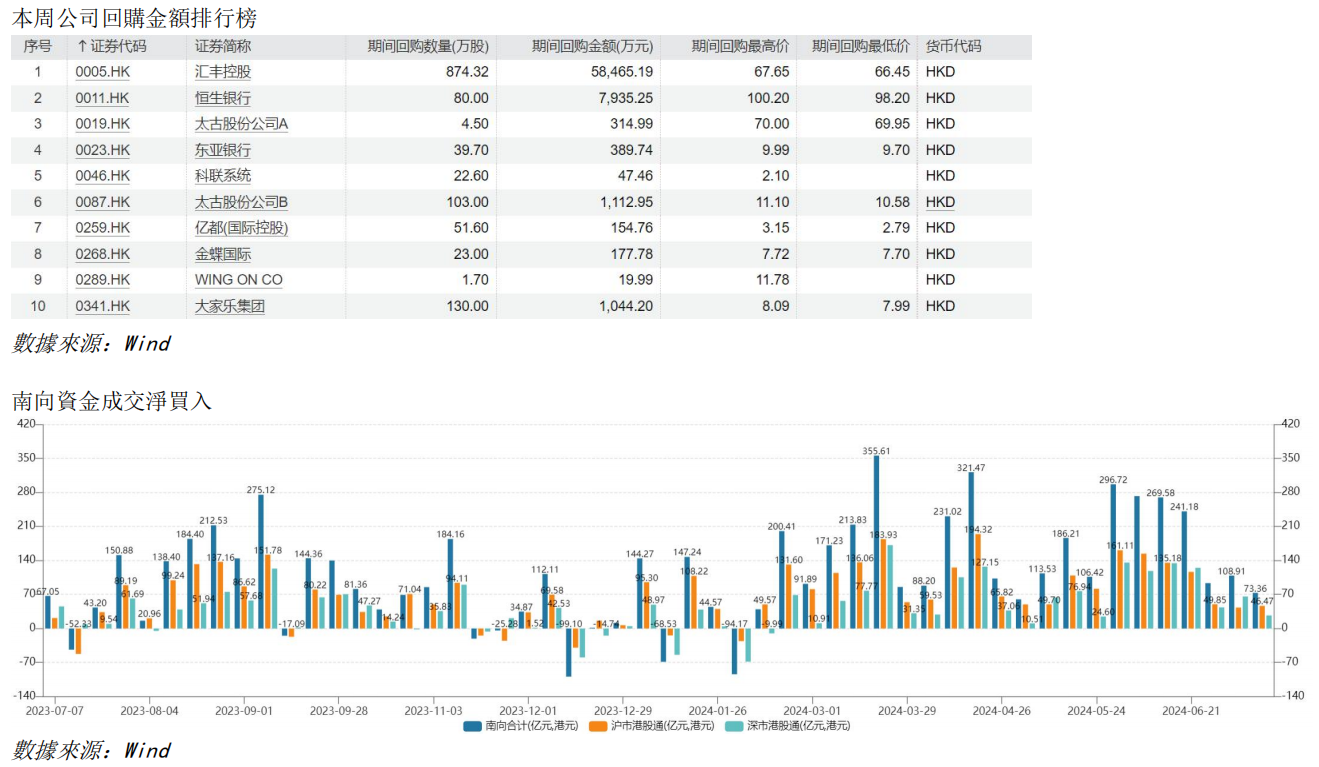
Task: Select the 58,465.19 buyback amount cell
Action: pyautogui.click(x=621, y=72)
